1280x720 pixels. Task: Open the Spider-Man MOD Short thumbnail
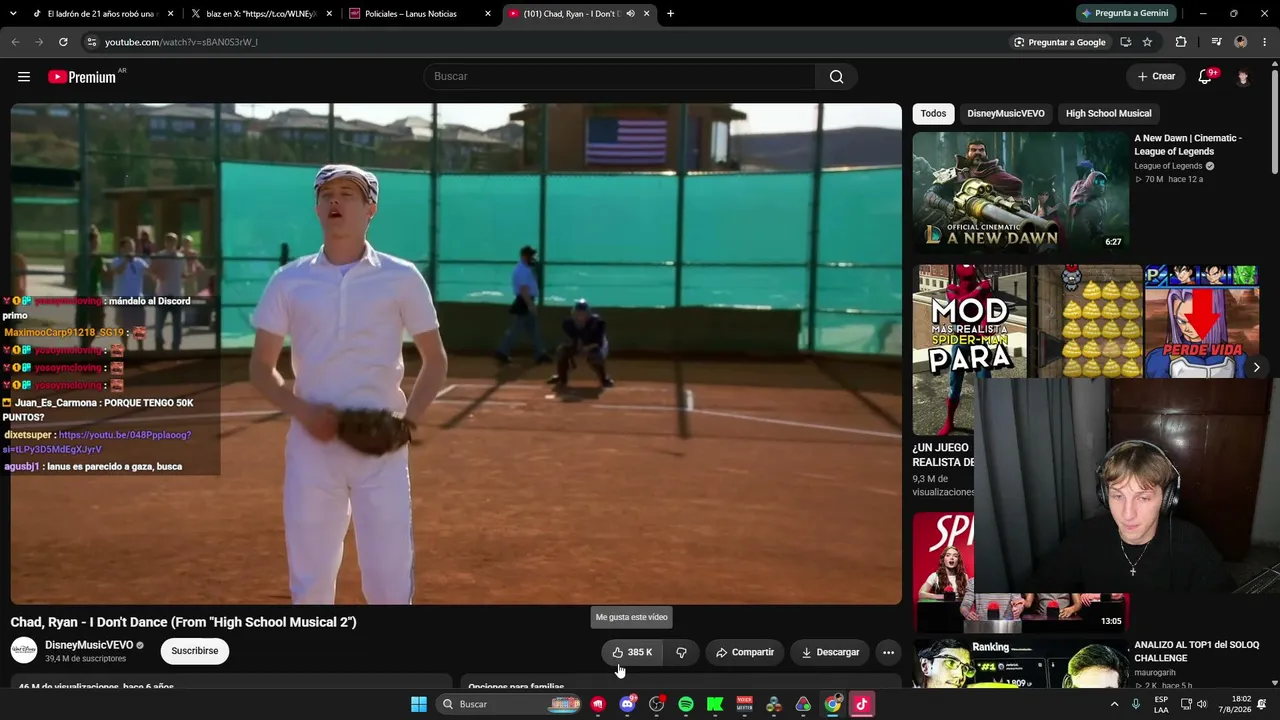point(970,350)
